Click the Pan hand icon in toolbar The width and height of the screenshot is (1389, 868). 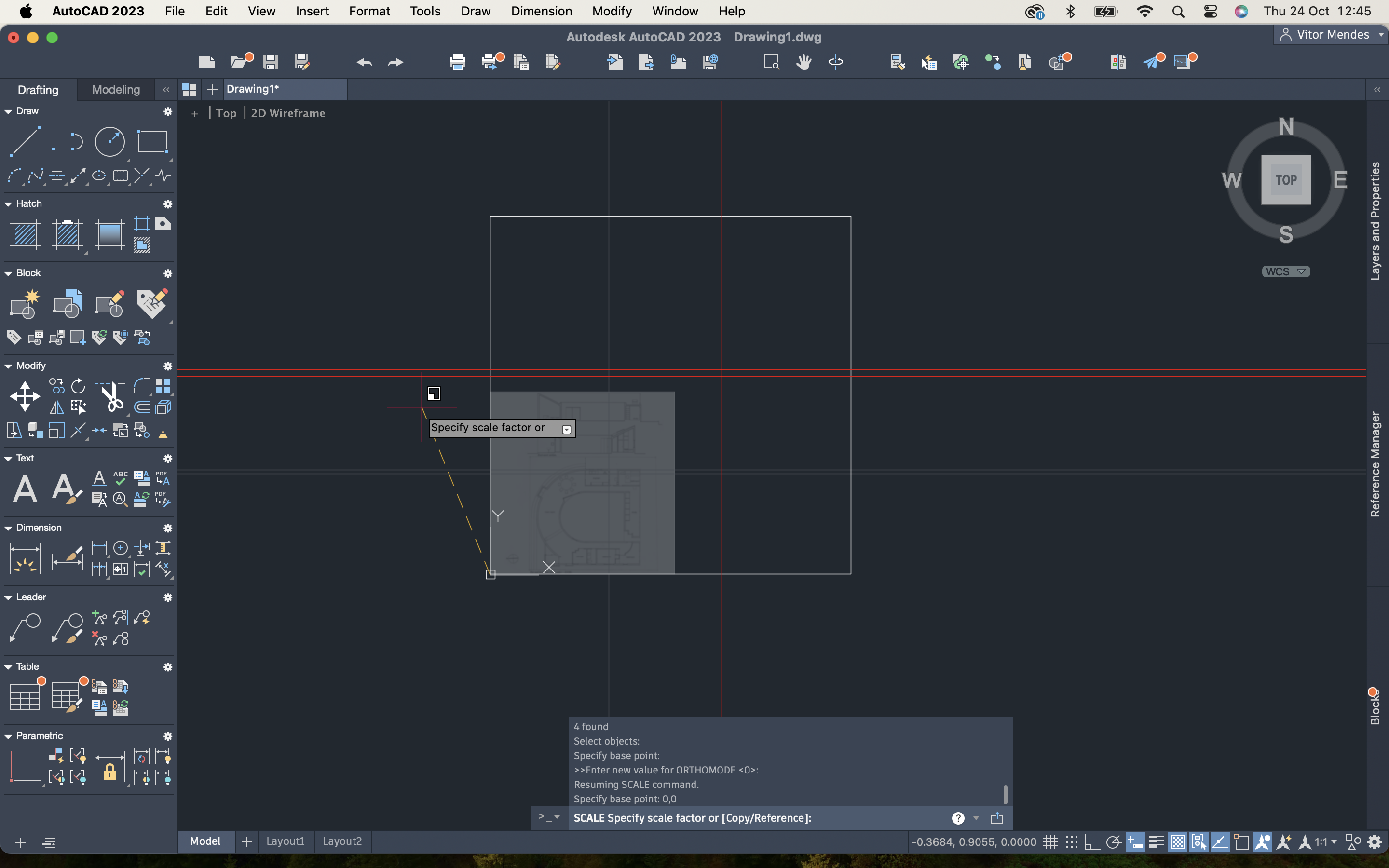803,62
